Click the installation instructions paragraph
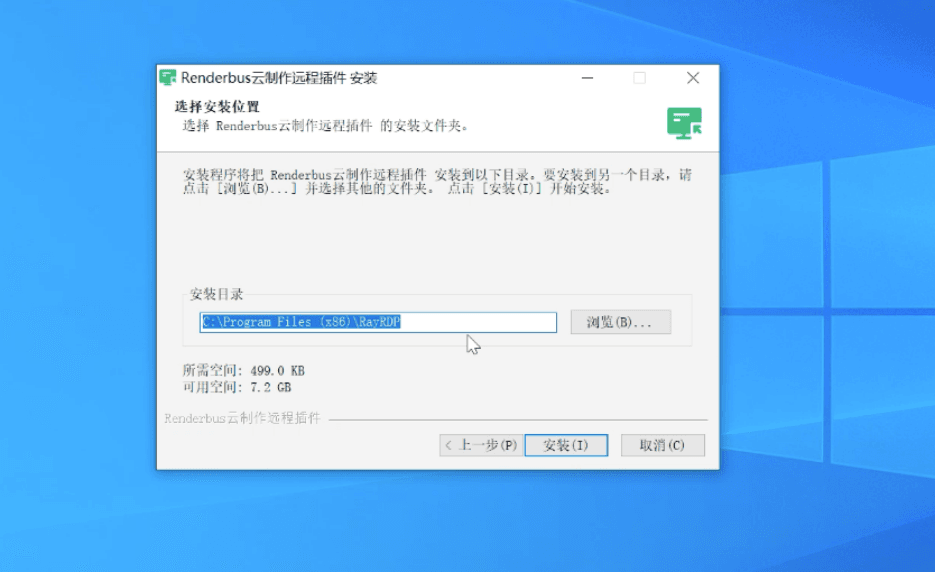 [437, 181]
